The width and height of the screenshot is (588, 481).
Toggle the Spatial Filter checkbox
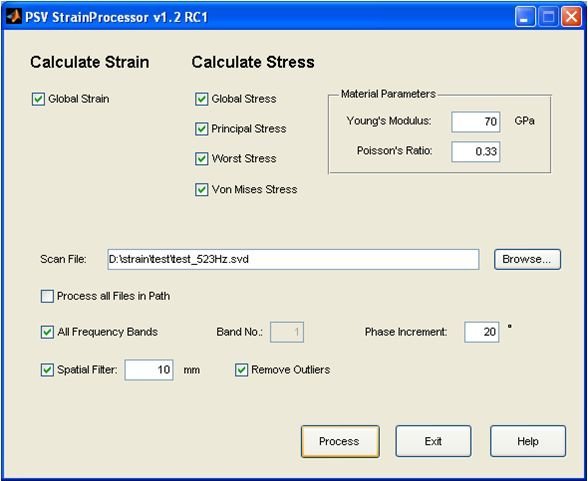[47, 370]
